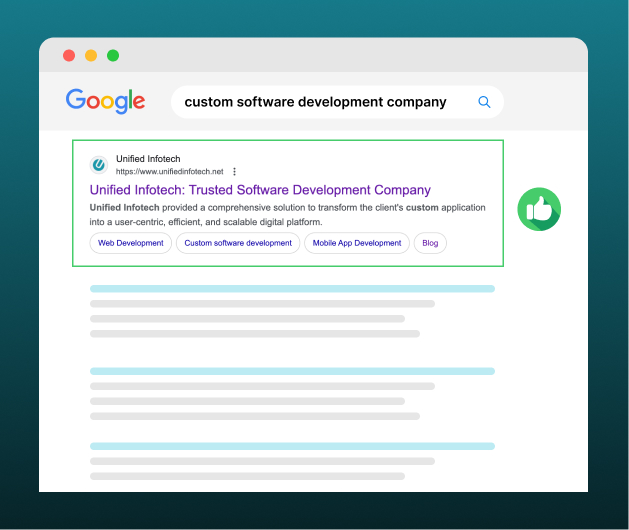
Task: Open the Unified Infotech: Trusted Software Development Company link
Action: pyautogui.click(x=260, y=190)
